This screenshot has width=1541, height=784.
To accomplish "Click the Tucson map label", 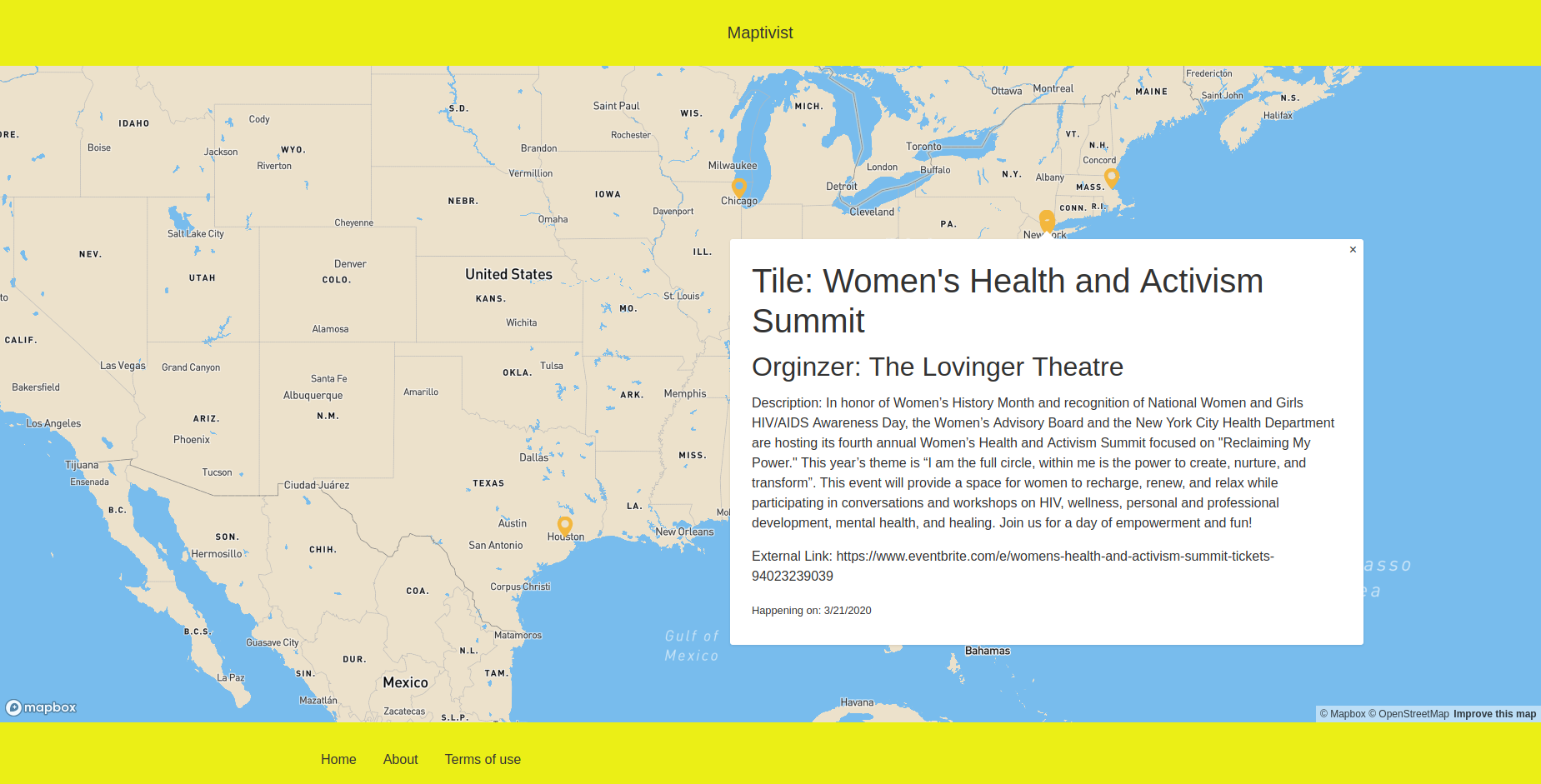I will 218,472.
